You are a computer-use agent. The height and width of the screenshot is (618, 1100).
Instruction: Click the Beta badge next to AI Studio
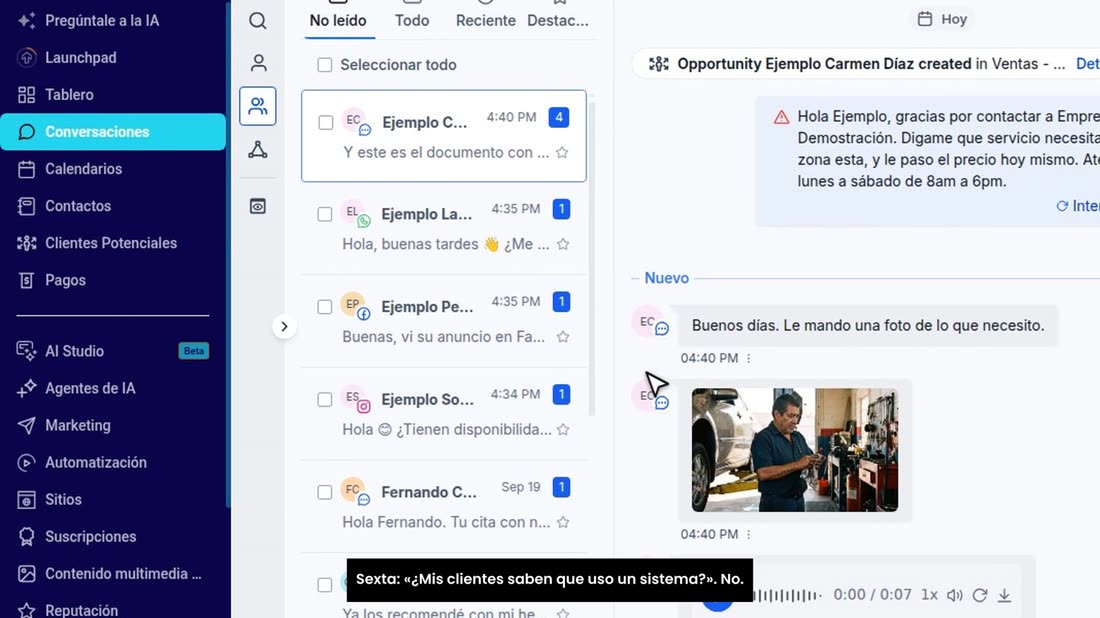click(194, 351)
